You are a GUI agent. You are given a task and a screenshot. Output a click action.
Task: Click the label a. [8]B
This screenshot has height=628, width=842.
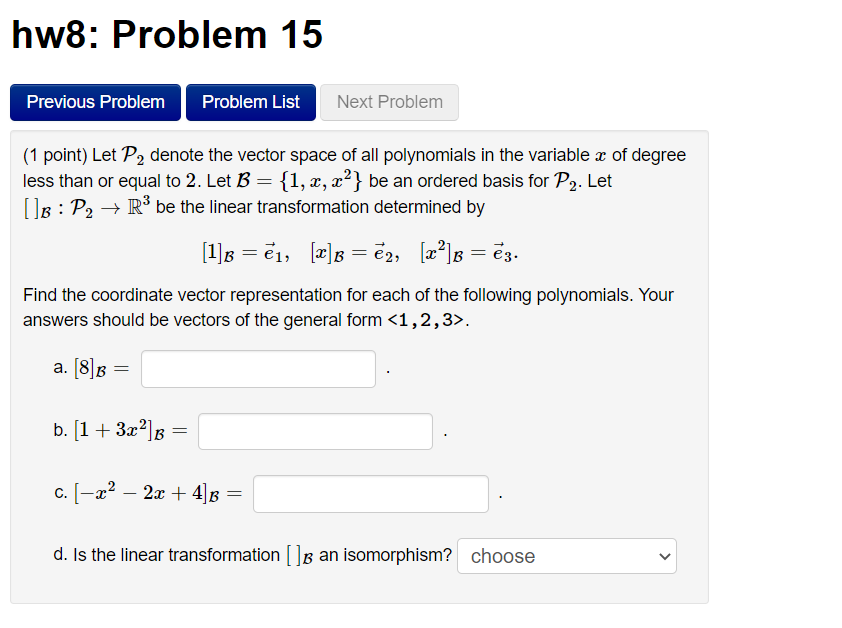[x=90, y=369]
